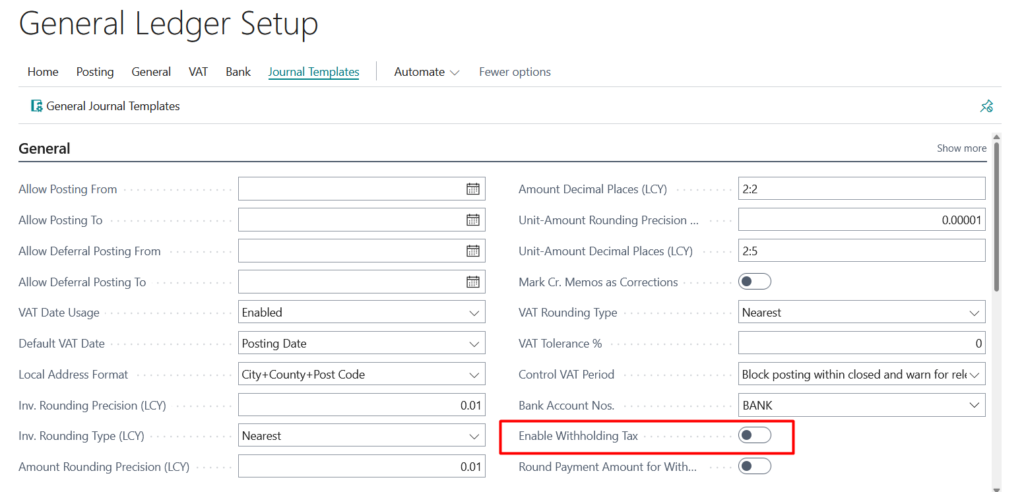Expand the Bank Account Nos. dropdown
This screenshot has width=1024, height=492.
point(973,405)
